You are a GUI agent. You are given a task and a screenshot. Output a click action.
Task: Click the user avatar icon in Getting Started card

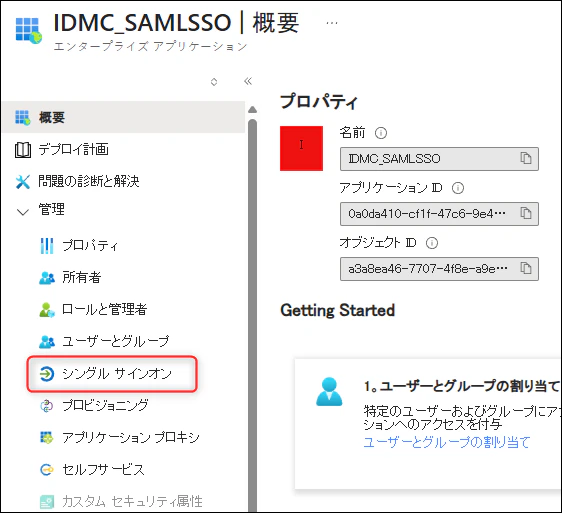pyautogui.click(x=329, y=391)
